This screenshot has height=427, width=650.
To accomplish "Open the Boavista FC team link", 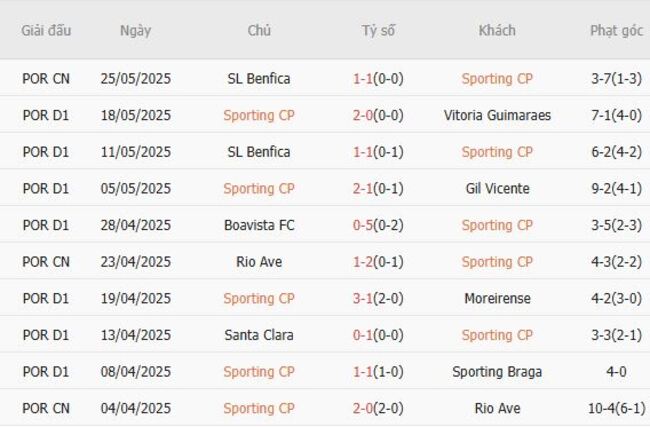I will tap(259, 225).
